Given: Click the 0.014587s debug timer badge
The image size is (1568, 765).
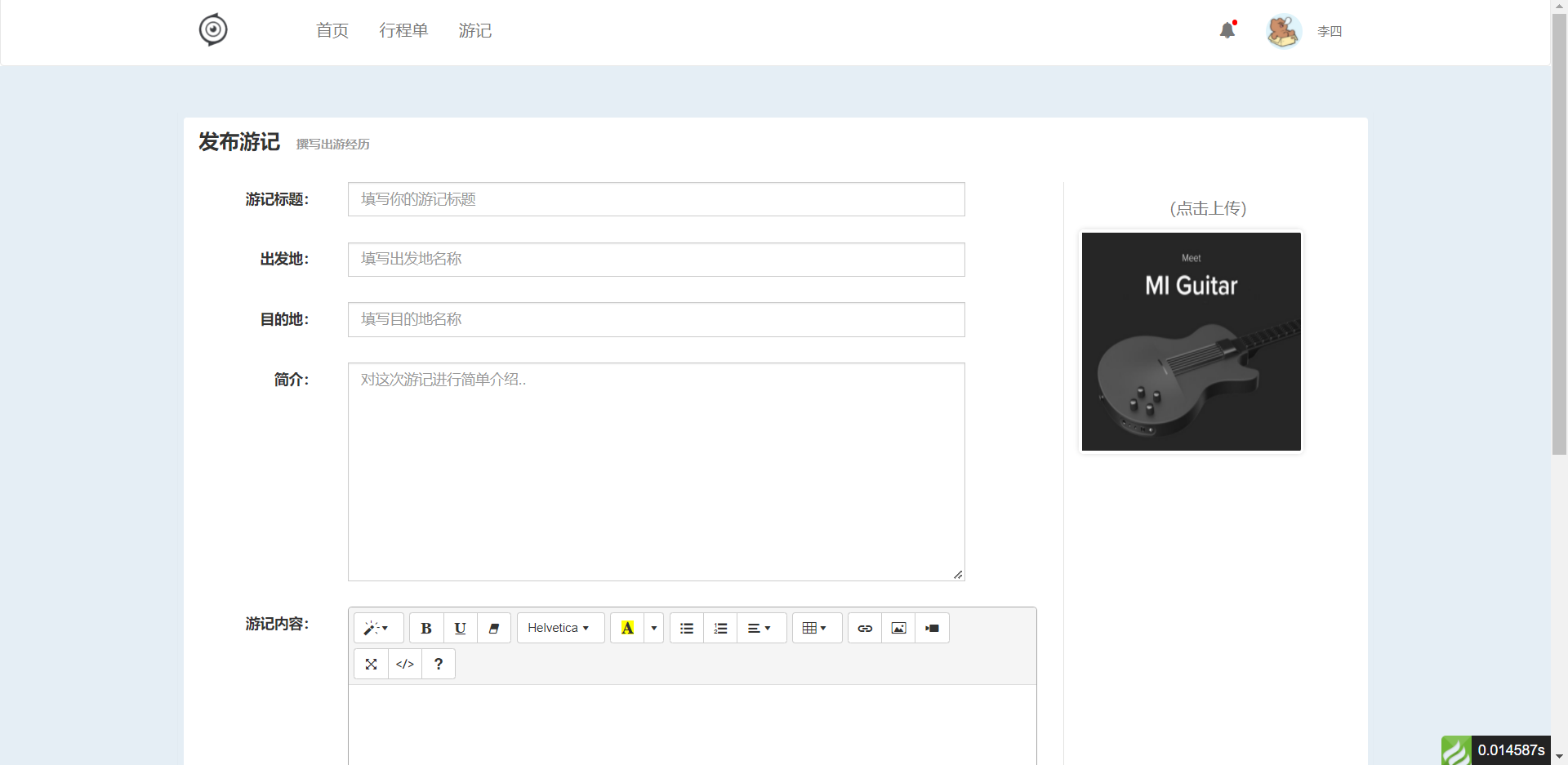Looking at the screenshot, I should pyautogui.click(x=1511, y=750).
